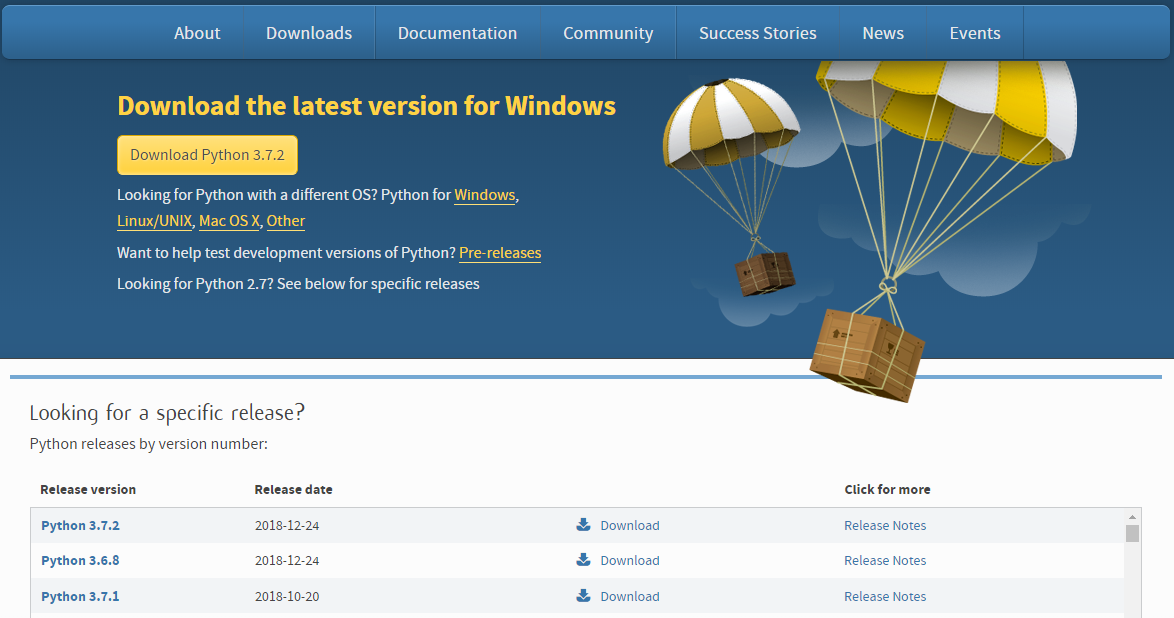Open the About menu item
Screen dimensions: 1174x618
(x=197, y=33)
